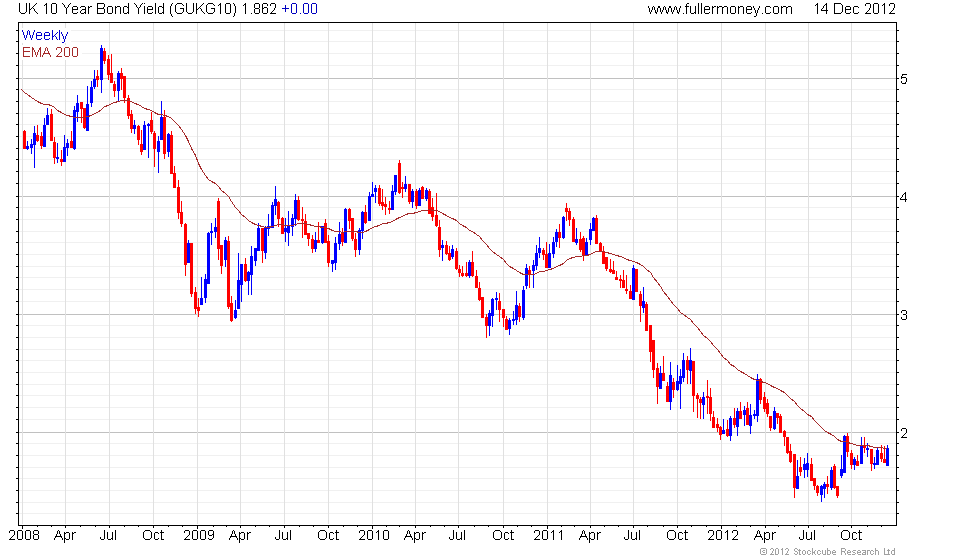980x560 pixels.
Task: Click the y-axis label '4'
Action: pyautogui.click(x=904, y=198)
